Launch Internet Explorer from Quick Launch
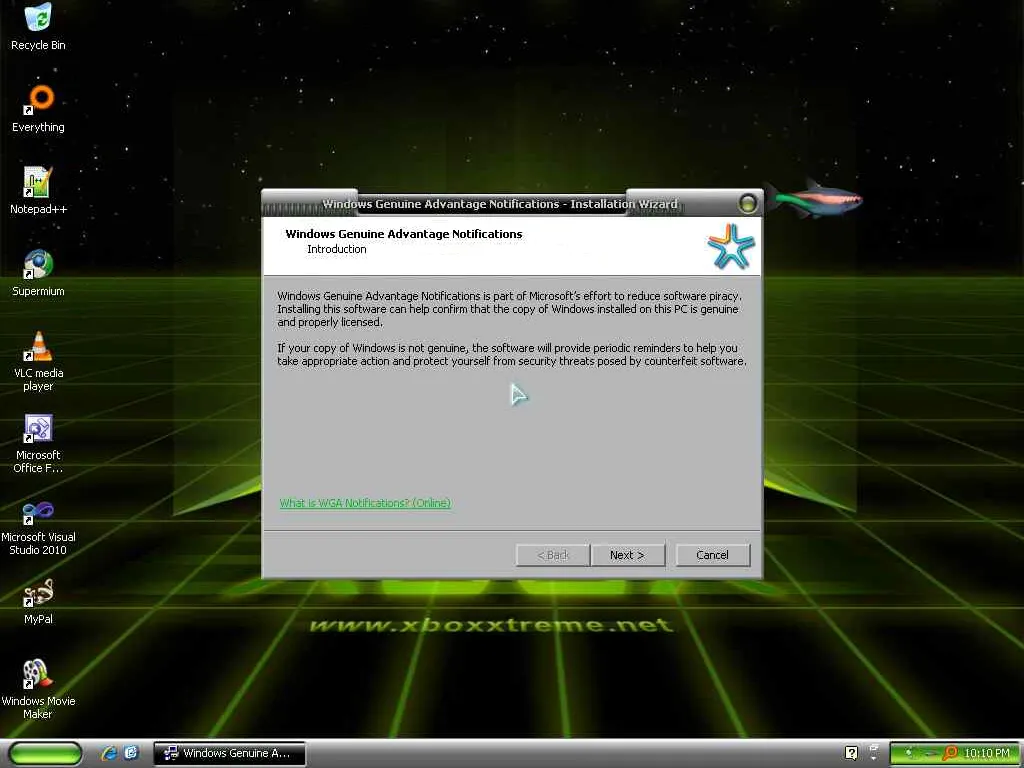Viewport: 1024px width, 768px height. (108, 753)
